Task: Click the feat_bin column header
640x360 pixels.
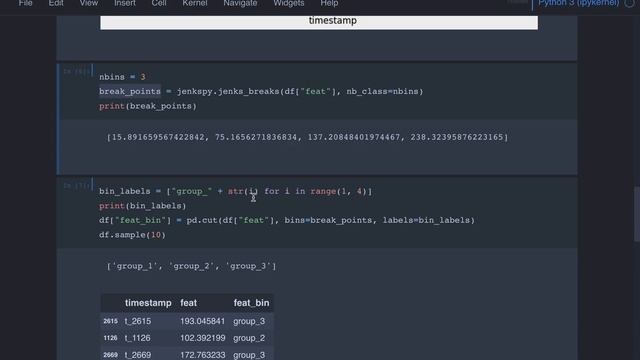Action: coord(251,303)
